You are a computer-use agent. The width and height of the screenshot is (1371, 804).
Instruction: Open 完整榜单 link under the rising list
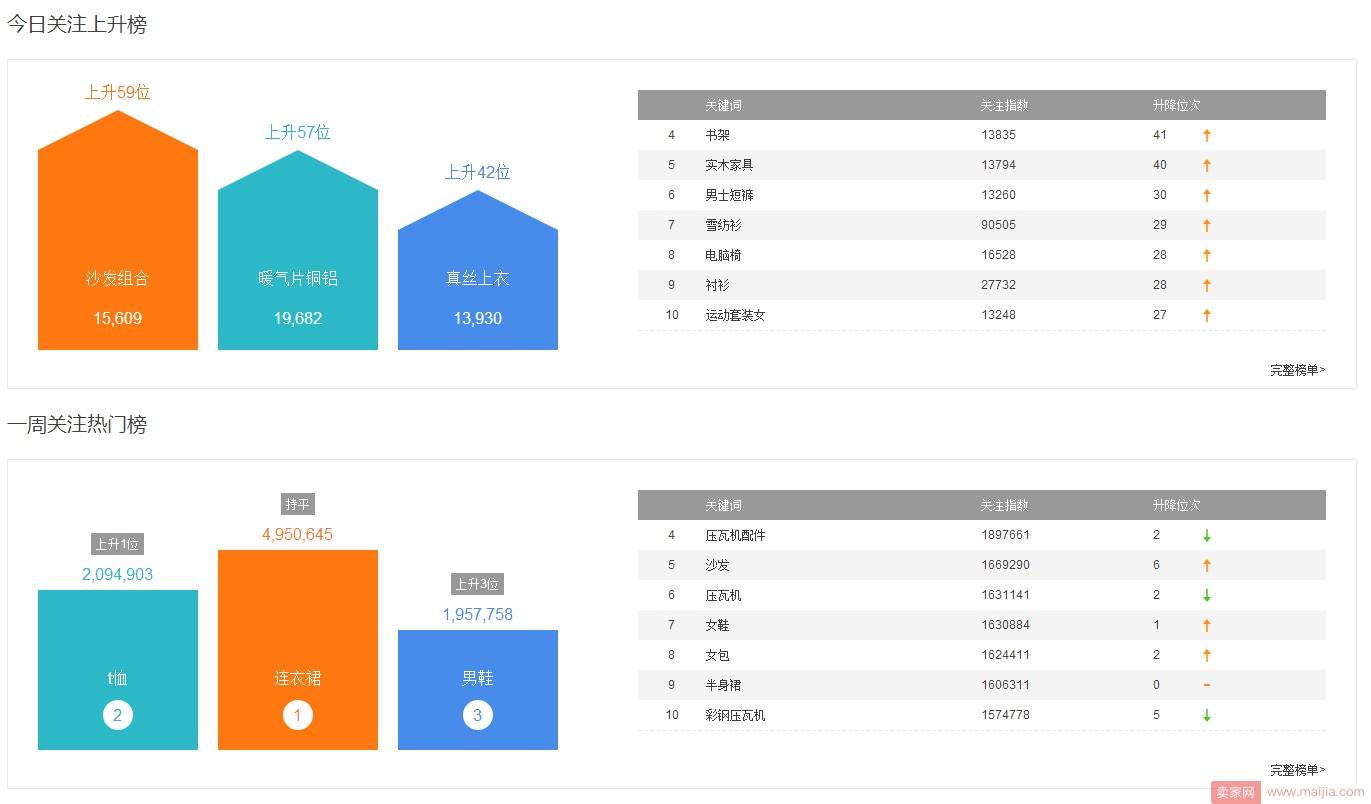click(1298, 370)
